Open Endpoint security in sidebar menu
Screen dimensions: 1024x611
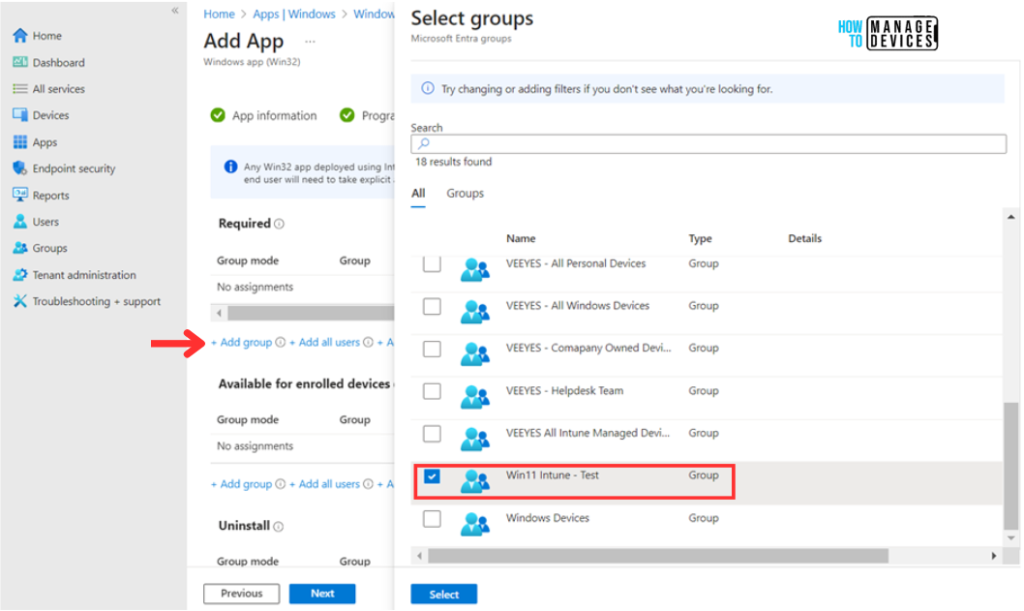click(x=74, y=168)
